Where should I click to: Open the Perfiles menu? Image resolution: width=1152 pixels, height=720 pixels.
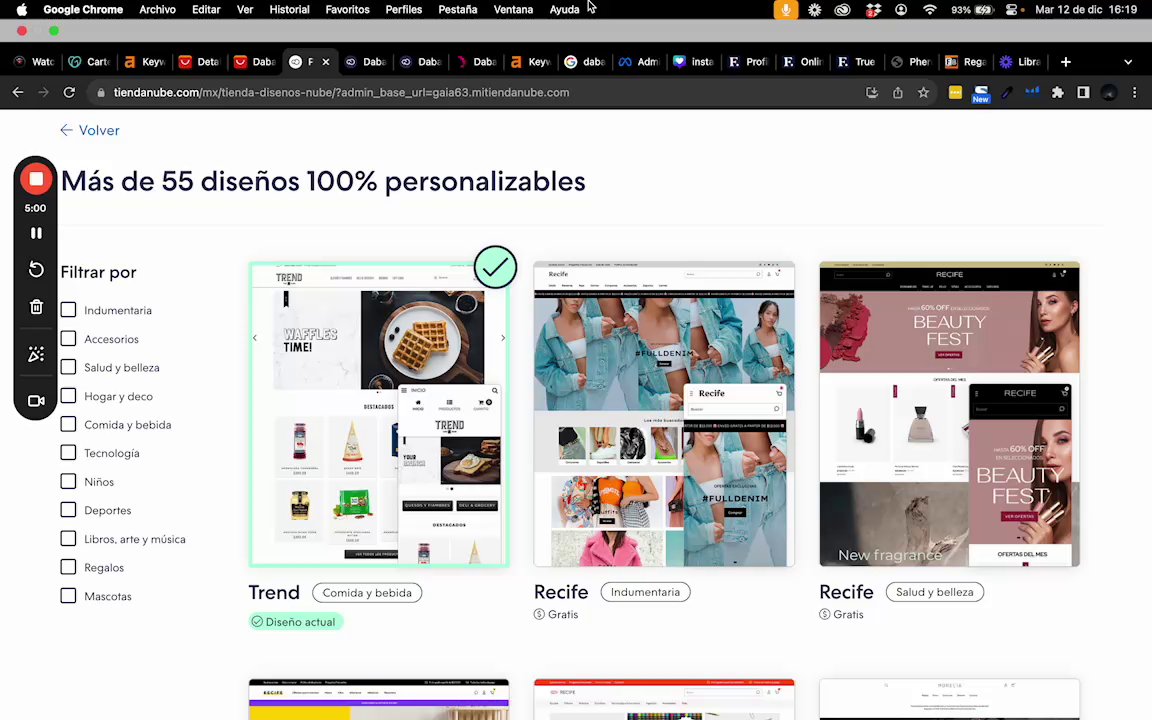coord(403,10)
